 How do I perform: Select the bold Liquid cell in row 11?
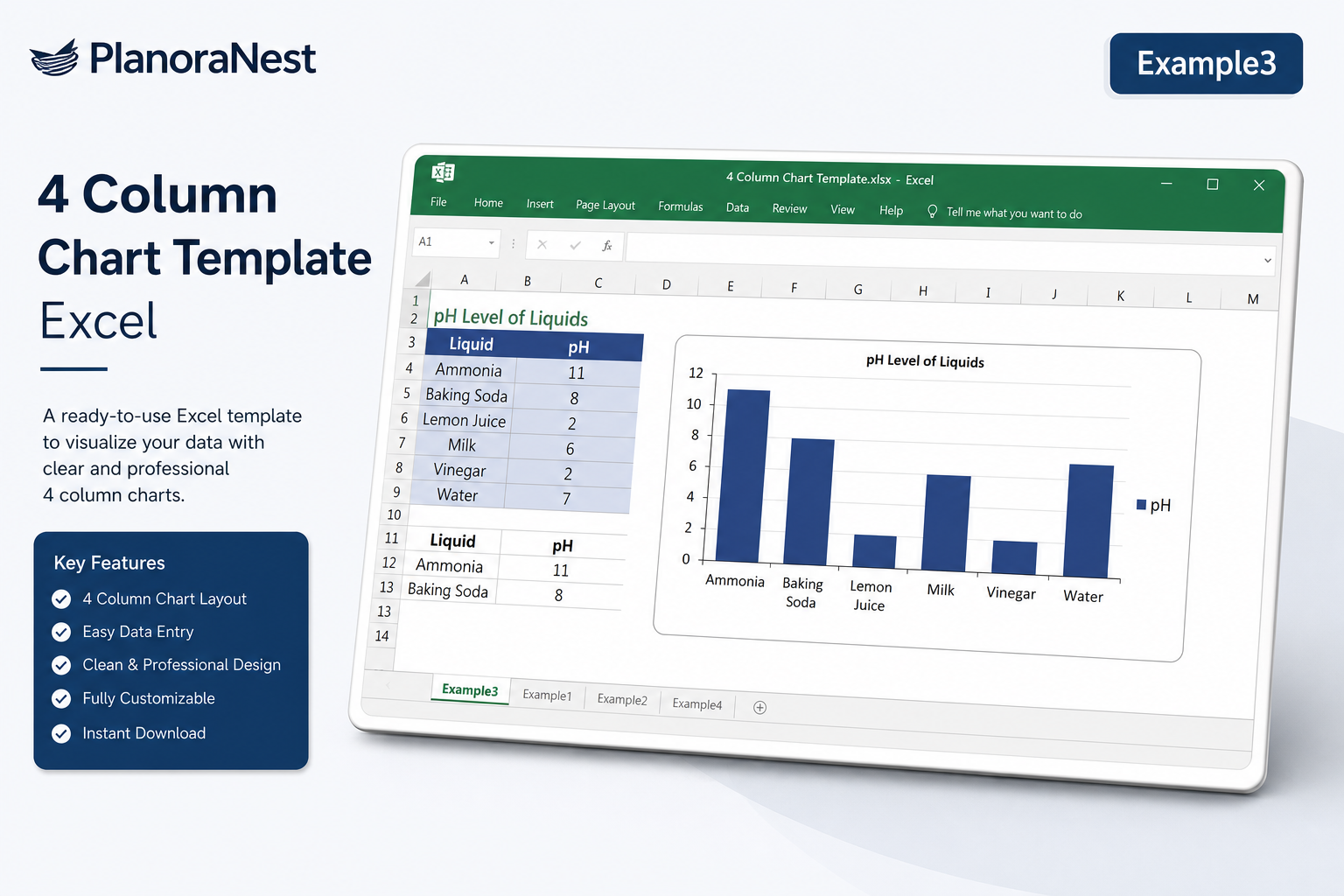[452, 541]
